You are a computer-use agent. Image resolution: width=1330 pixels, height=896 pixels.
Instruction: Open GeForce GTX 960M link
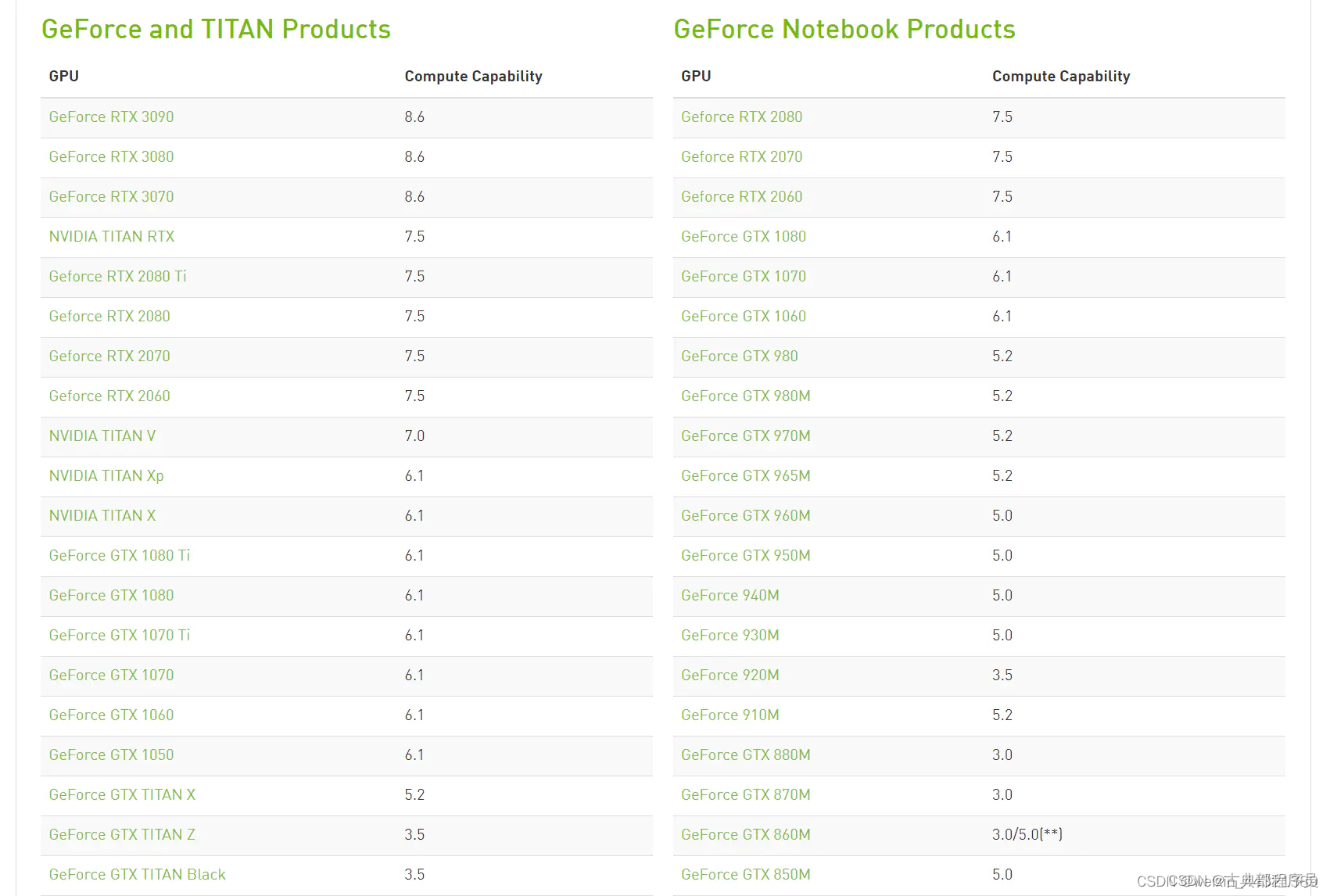[x=746, y=516]
